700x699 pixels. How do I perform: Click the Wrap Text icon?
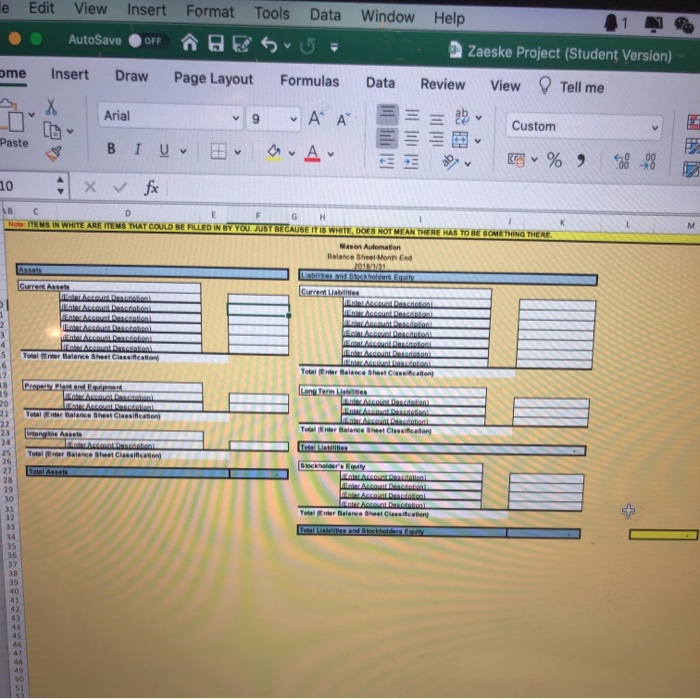462,116
